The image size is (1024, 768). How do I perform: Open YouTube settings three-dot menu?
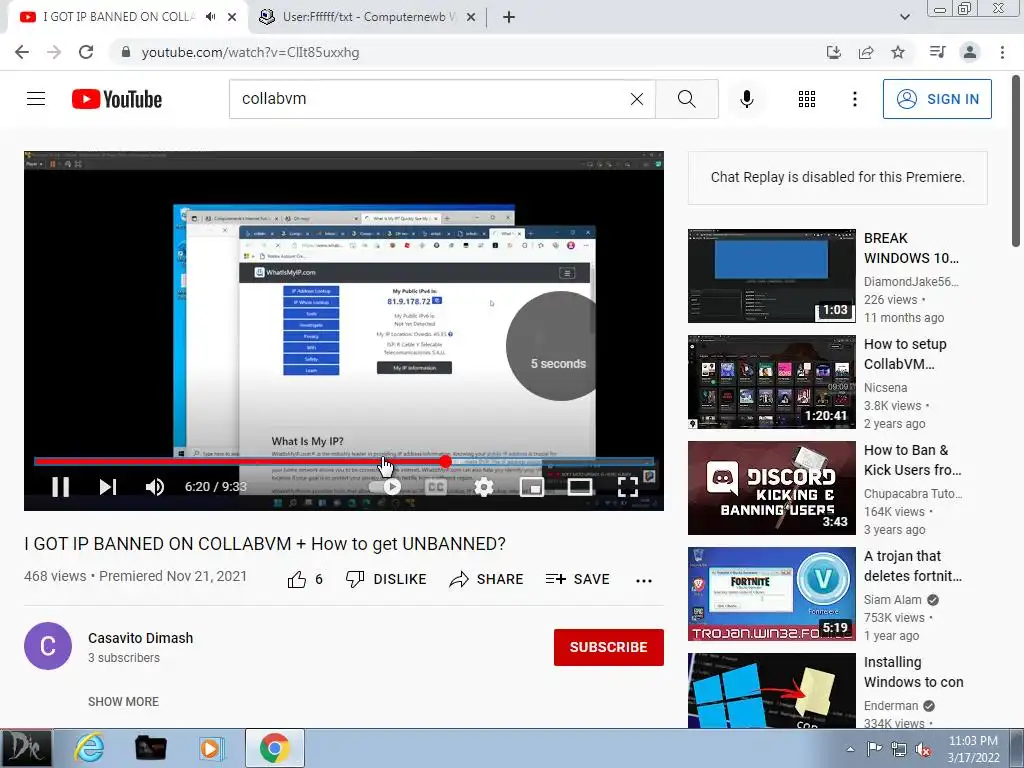tap(854, 99)
